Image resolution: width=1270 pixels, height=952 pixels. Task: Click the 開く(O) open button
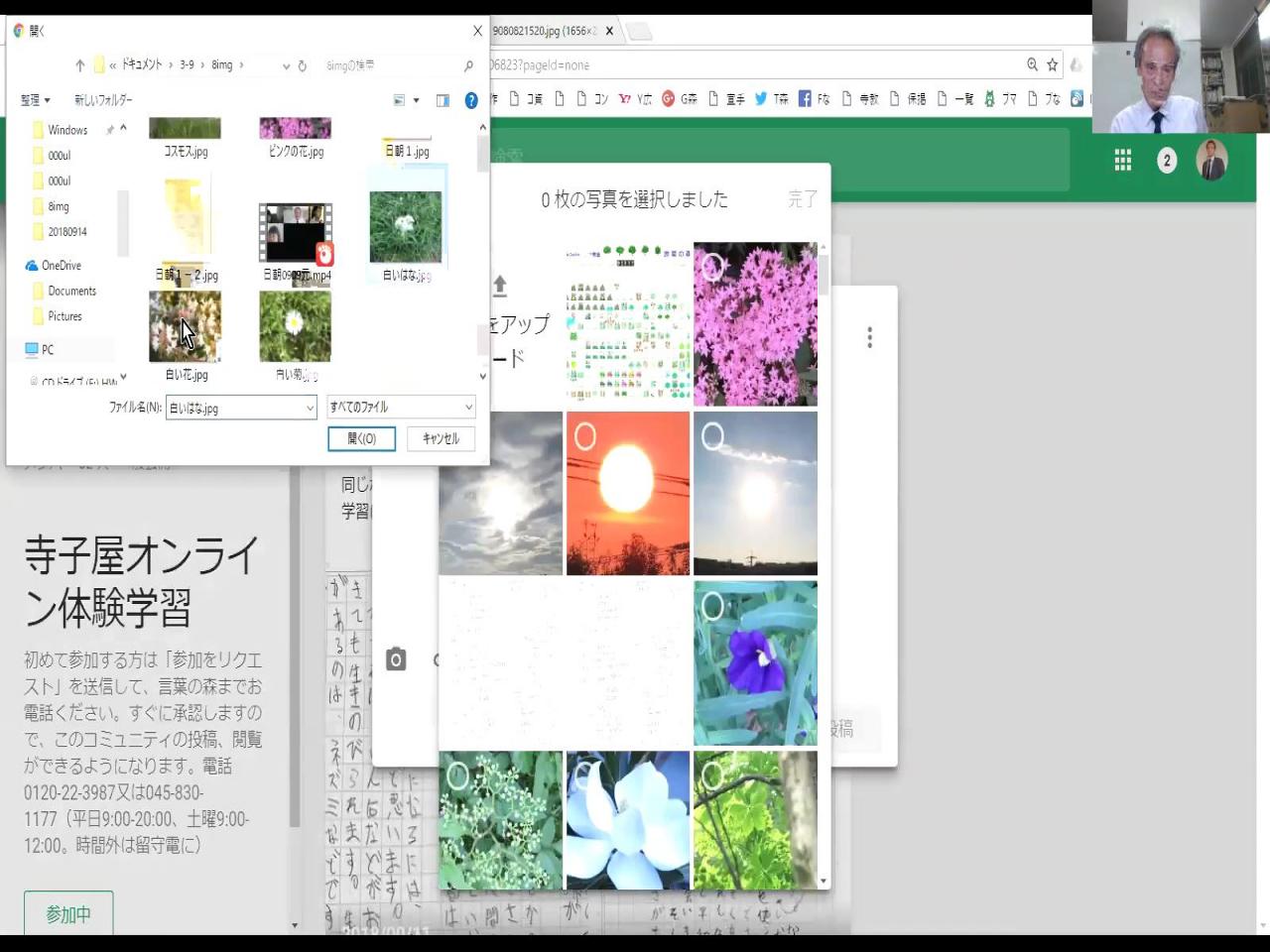(x=362, y=438)
